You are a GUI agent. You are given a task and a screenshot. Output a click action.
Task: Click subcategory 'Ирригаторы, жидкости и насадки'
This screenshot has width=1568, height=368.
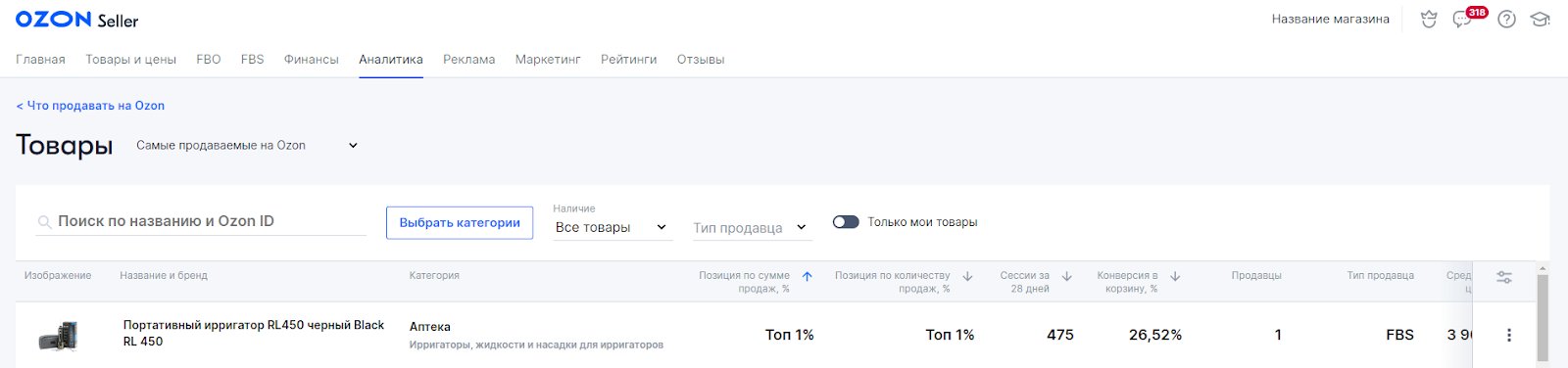[536, 345]
